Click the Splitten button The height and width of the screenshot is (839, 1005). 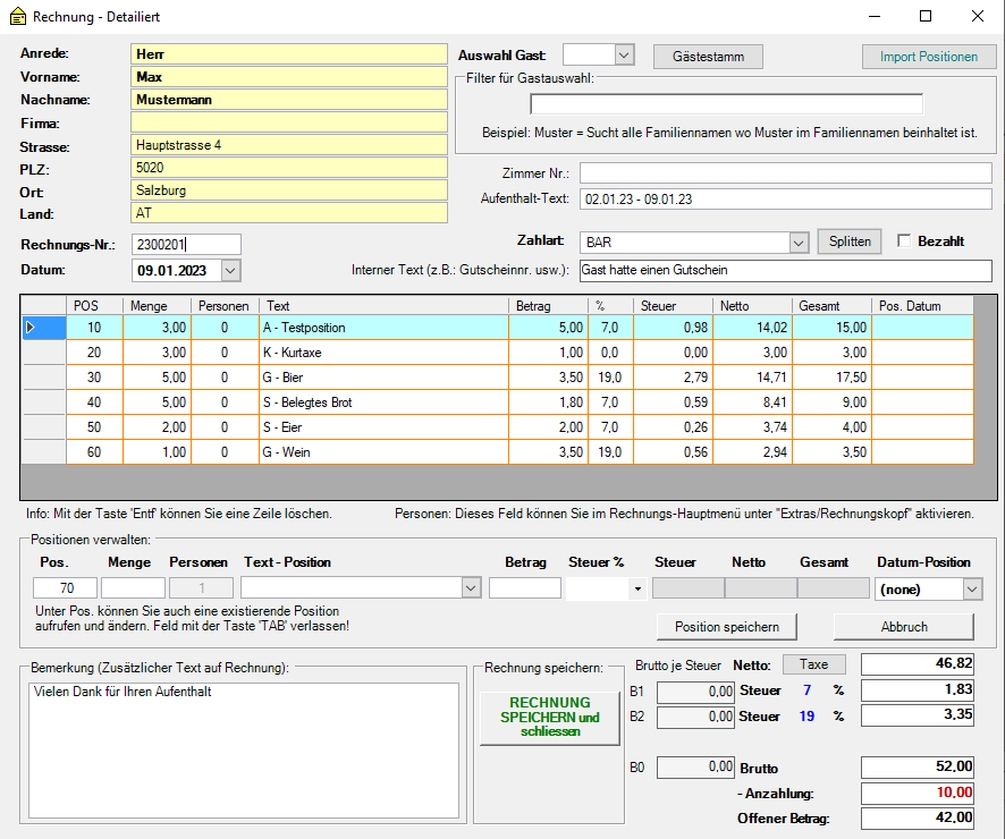point(849,241)
